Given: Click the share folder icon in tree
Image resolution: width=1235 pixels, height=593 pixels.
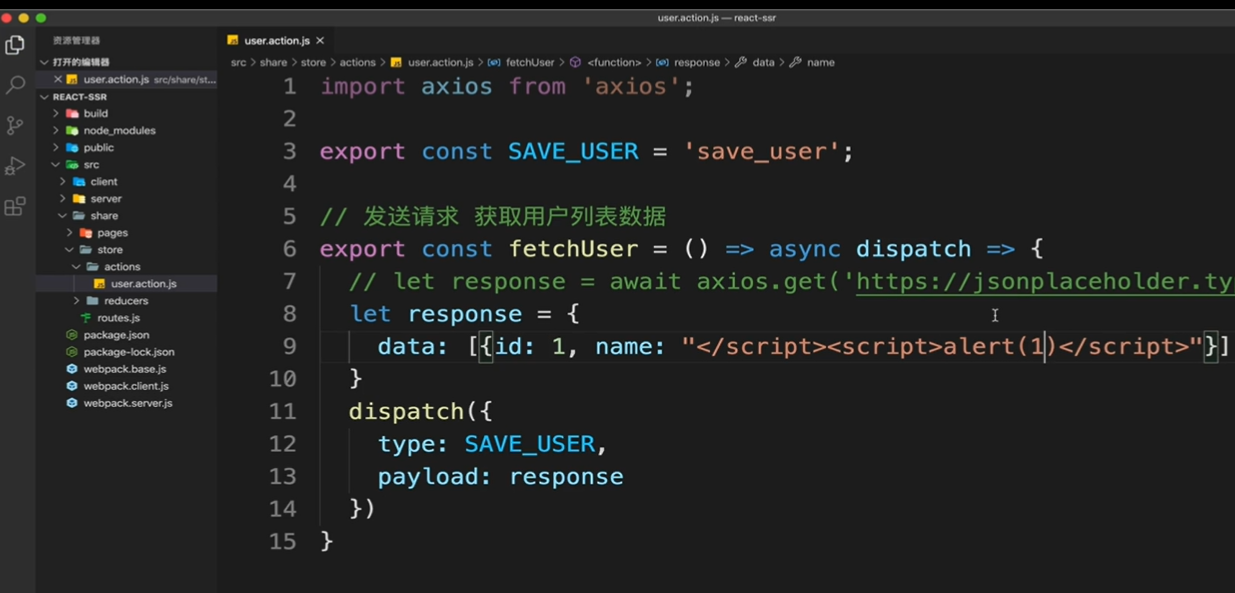Looking at the screenshot, I should click(x=79, y=216).
